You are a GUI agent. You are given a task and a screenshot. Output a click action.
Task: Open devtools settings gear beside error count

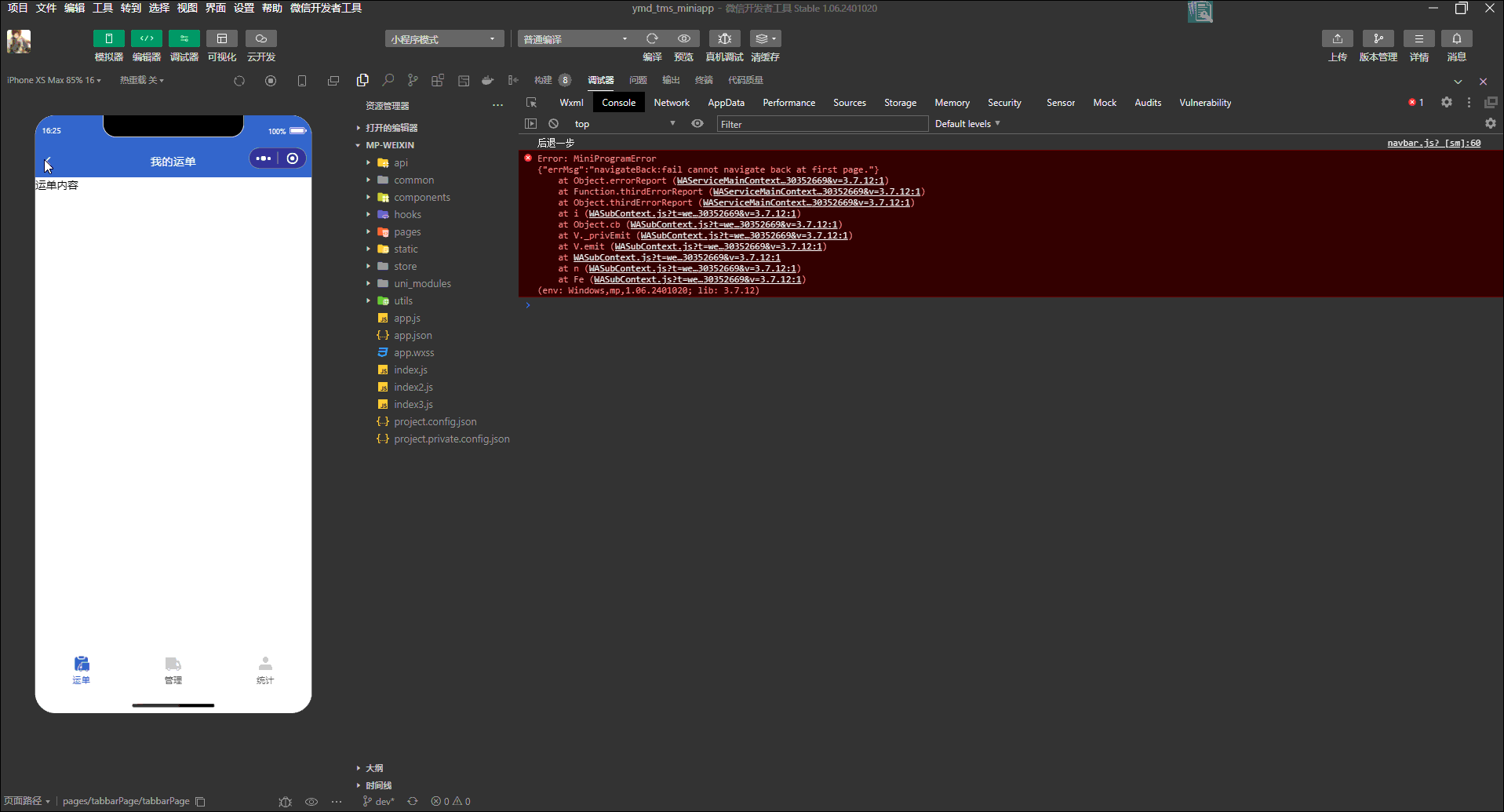(1447, 103)
